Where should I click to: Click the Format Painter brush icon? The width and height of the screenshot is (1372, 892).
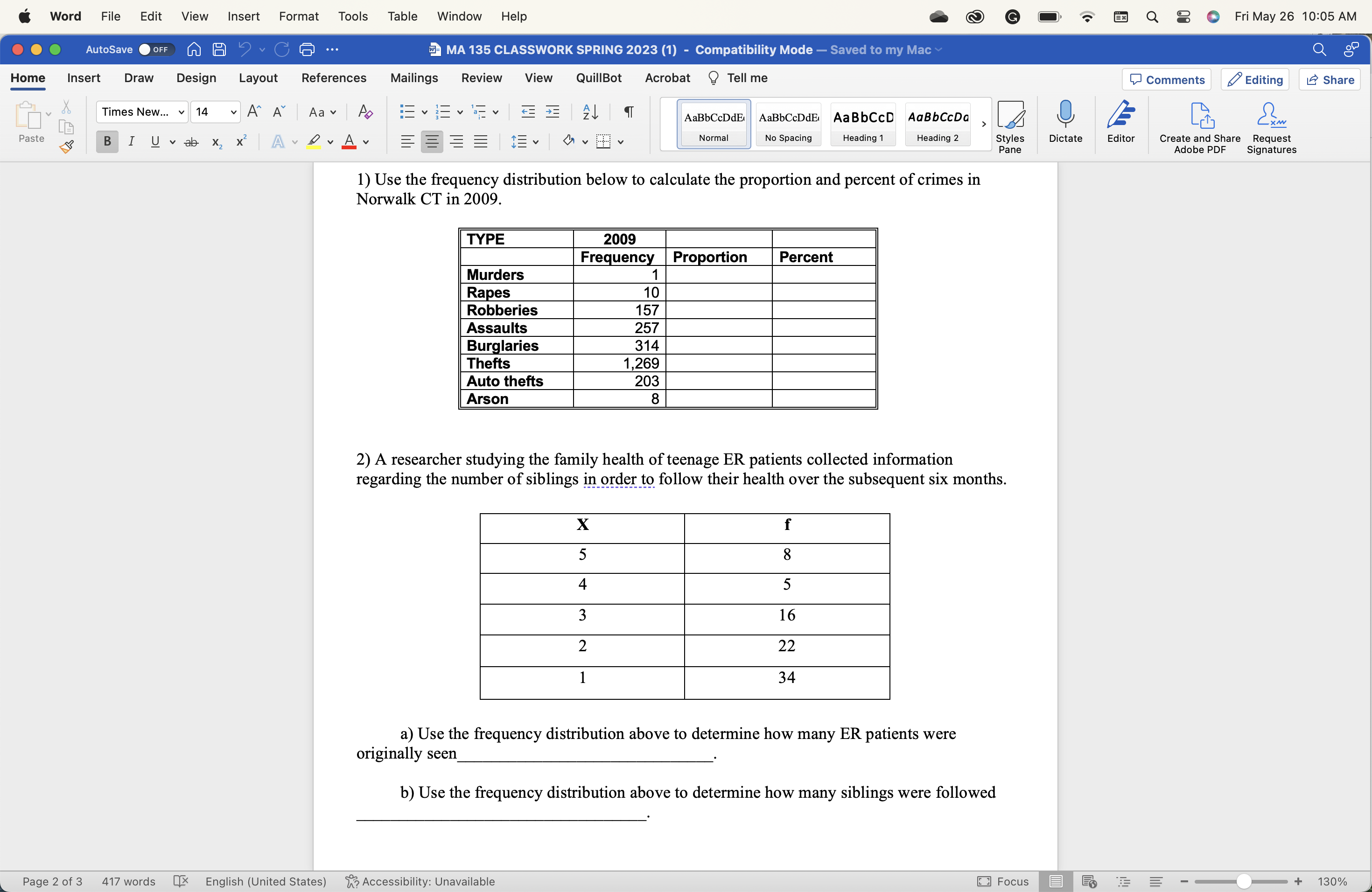(66, 147)
